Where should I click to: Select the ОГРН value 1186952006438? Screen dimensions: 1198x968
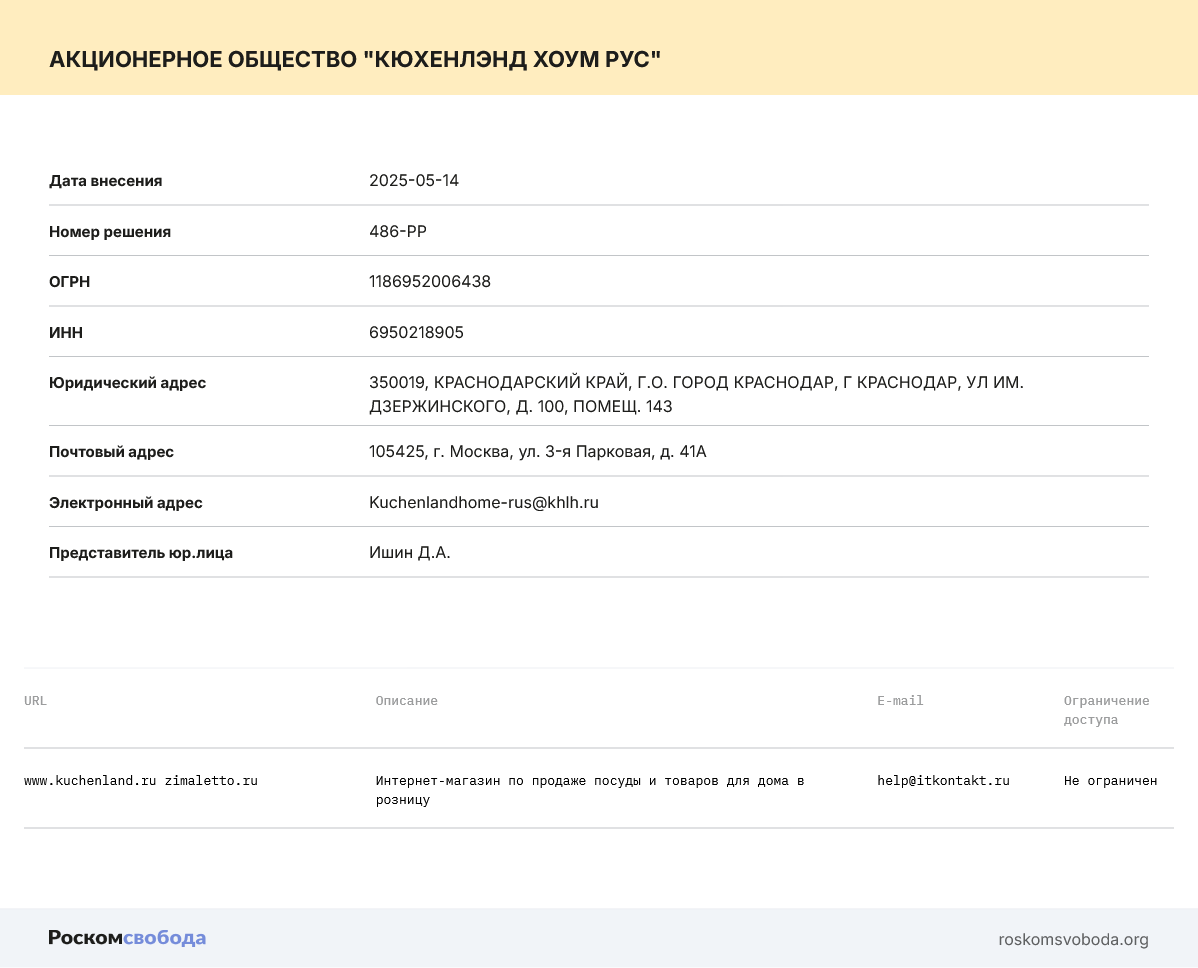click(429, 282)
